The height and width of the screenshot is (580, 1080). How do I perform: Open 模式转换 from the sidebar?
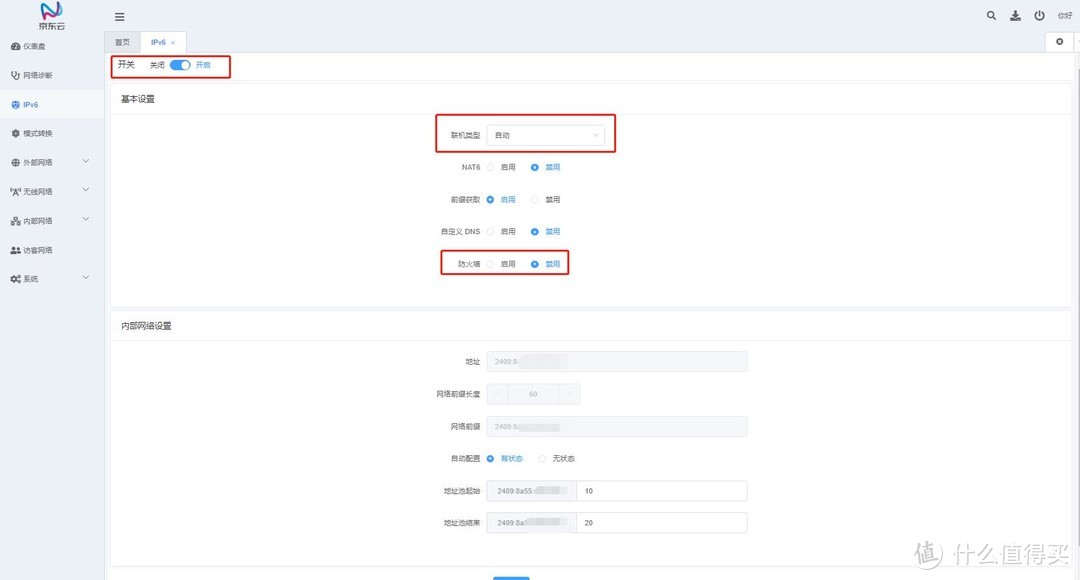pos(33,133)
